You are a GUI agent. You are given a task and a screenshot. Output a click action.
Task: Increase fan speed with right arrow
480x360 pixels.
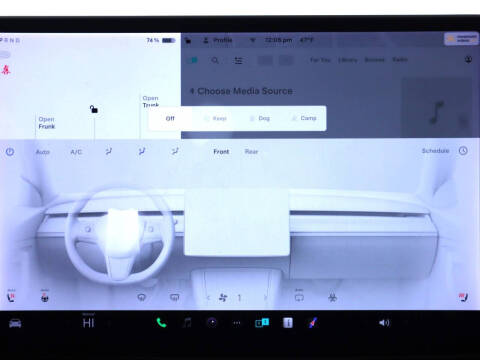click(265, 297)
